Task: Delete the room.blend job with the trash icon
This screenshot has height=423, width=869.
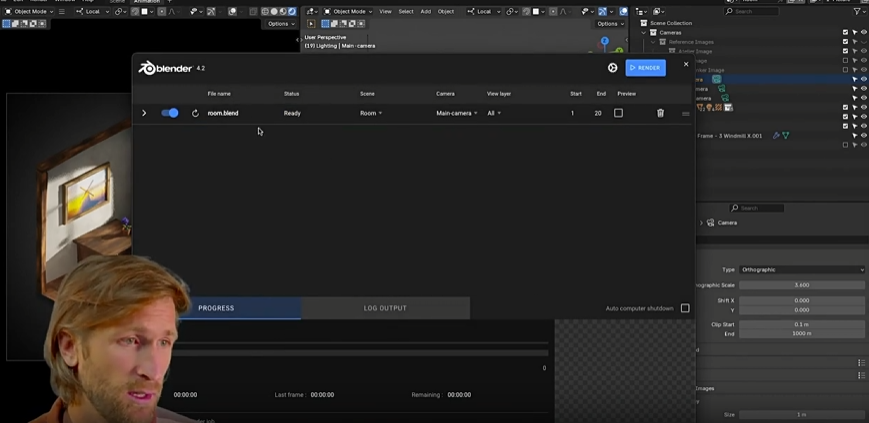Action: pyautogui.click(x=660, y=113)
